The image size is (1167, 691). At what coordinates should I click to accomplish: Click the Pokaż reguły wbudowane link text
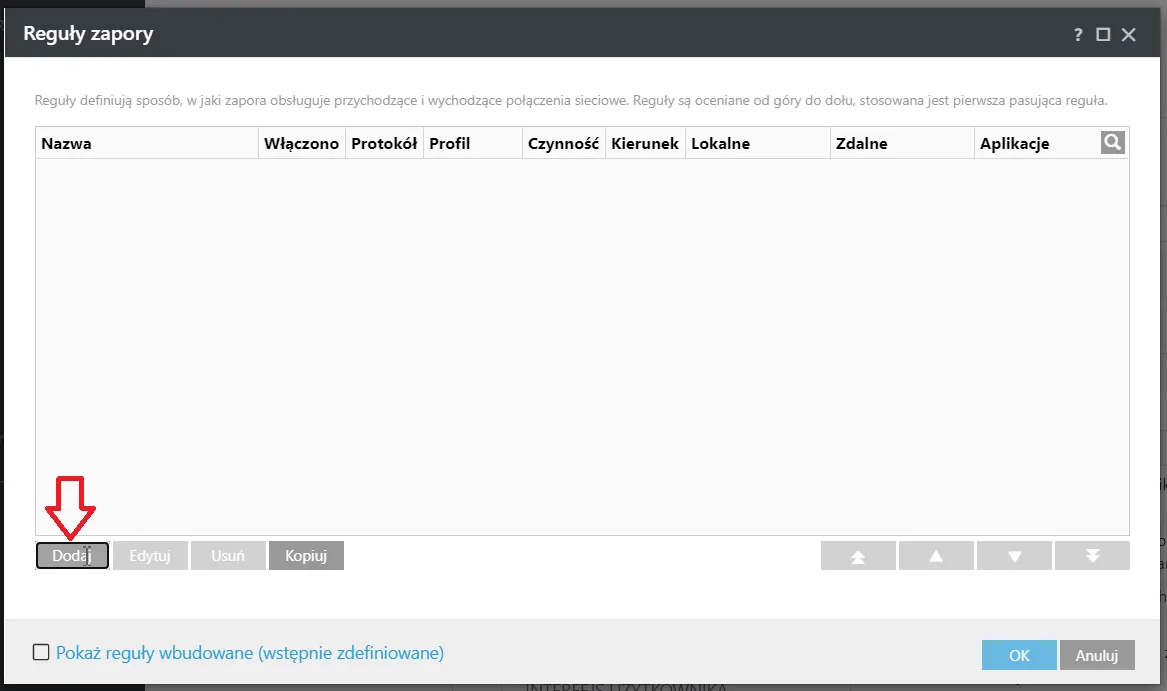(250, 653)
